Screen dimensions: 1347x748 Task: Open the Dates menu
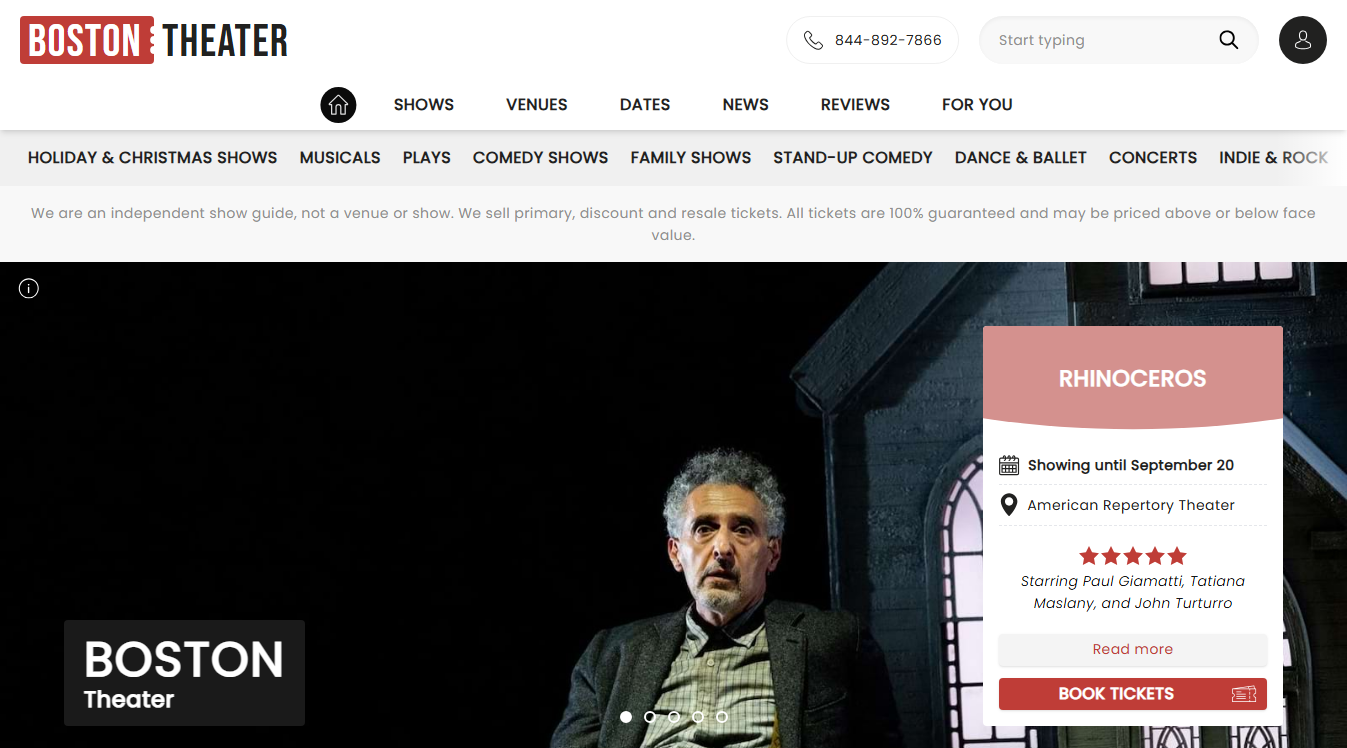coord(645,104)
